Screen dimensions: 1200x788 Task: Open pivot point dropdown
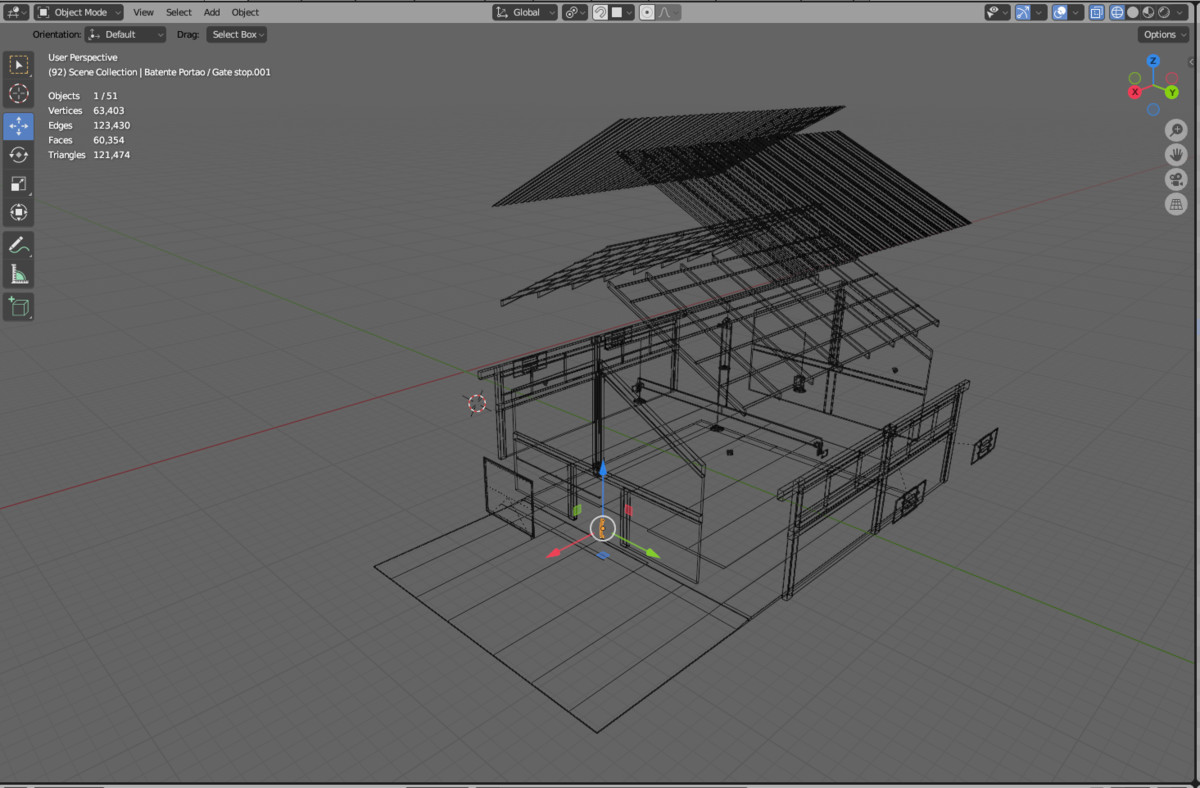coord(574,12)
